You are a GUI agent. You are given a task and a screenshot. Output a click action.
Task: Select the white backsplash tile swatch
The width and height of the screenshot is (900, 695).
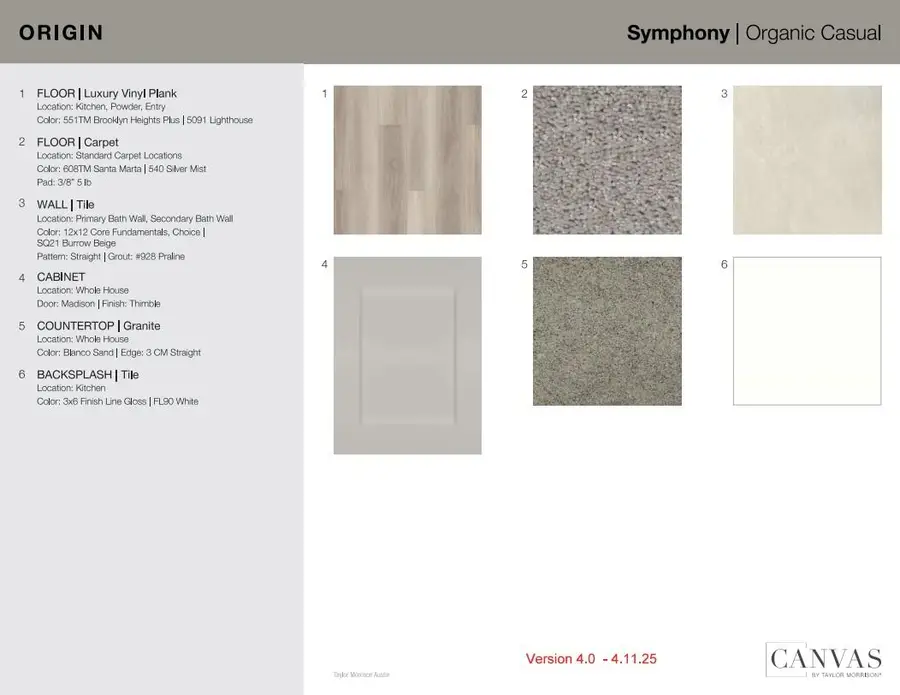[x=807, y=331]
